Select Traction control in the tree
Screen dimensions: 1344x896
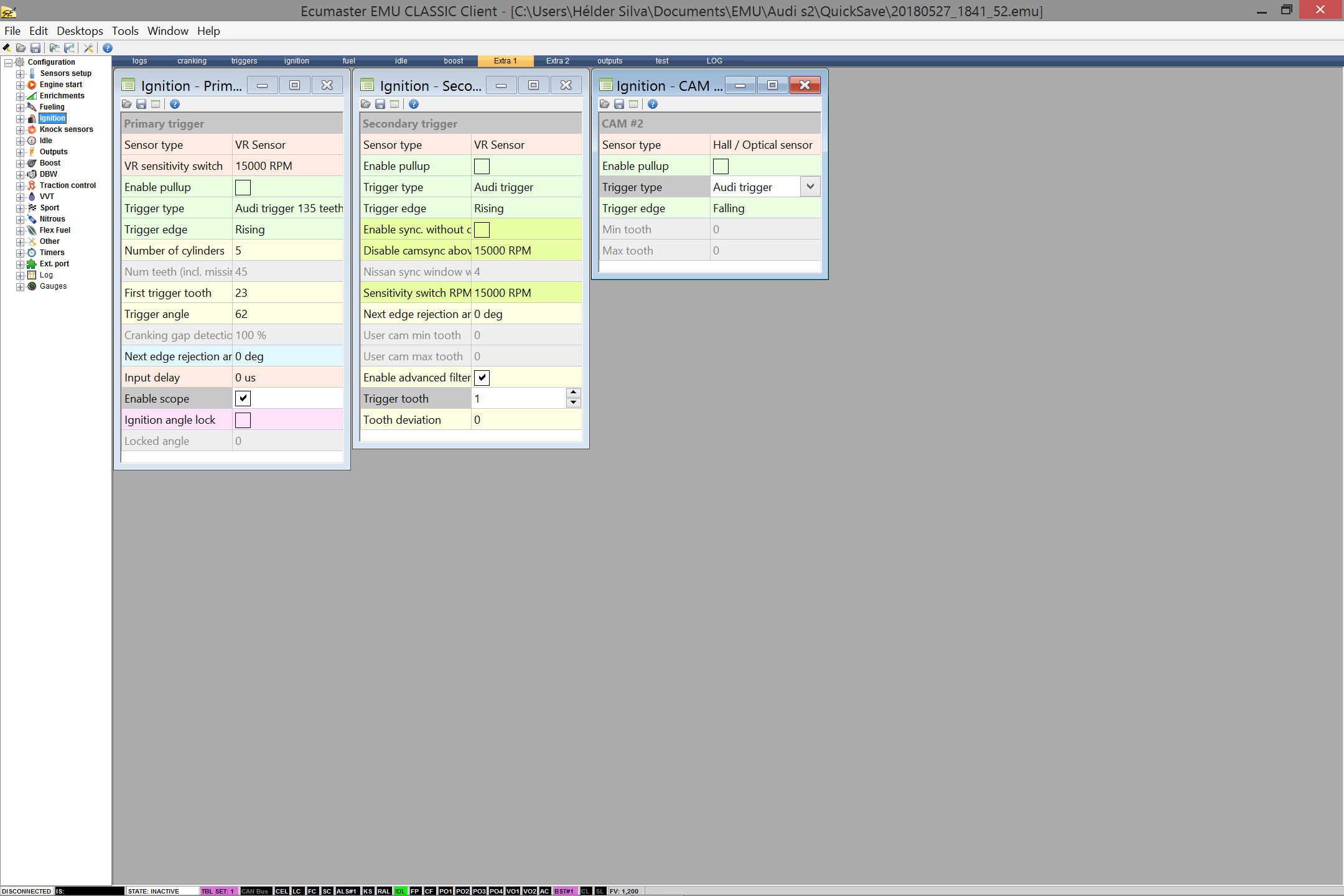(x=67, y=185)
